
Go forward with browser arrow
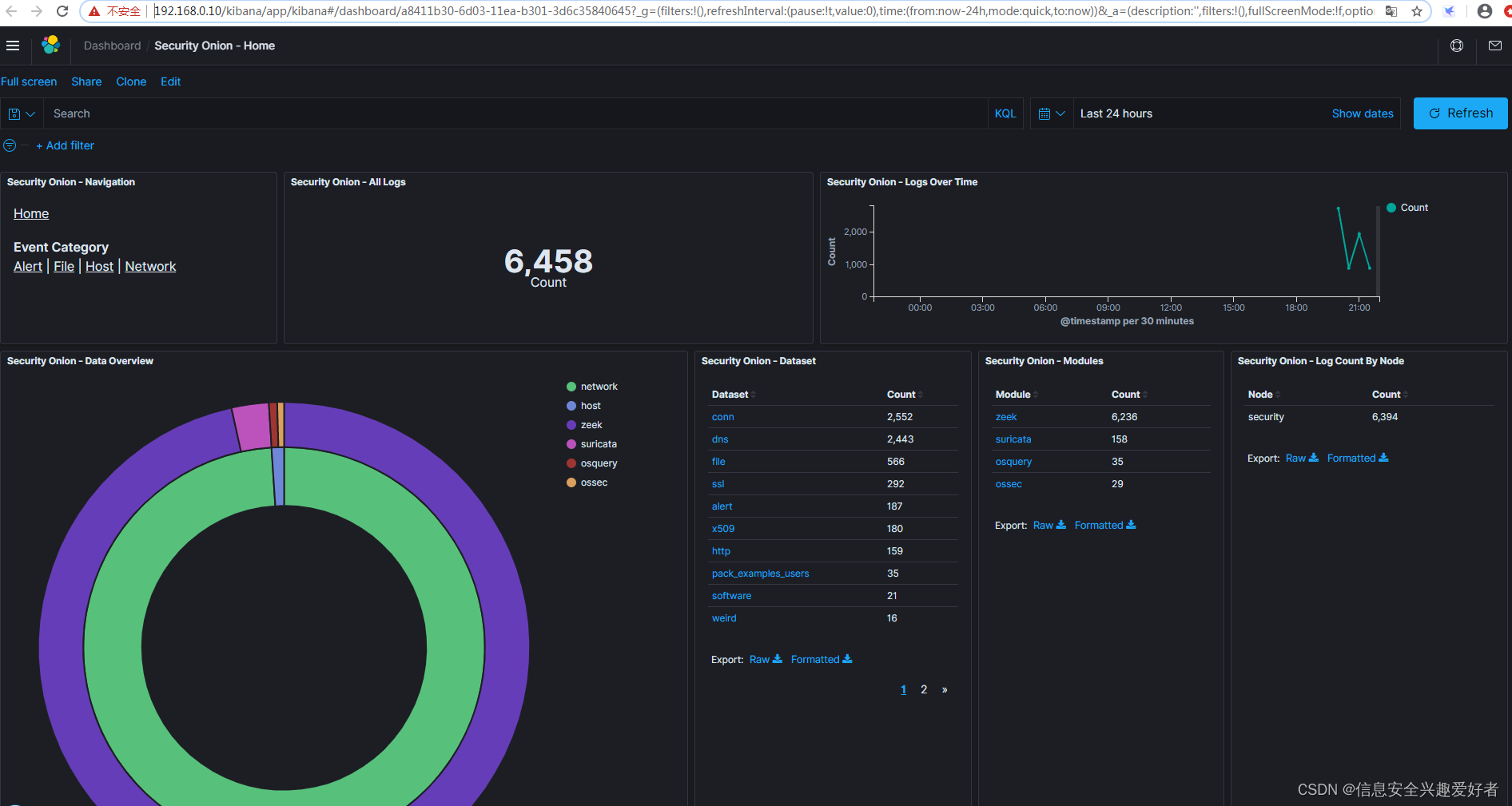pos(37,11)
